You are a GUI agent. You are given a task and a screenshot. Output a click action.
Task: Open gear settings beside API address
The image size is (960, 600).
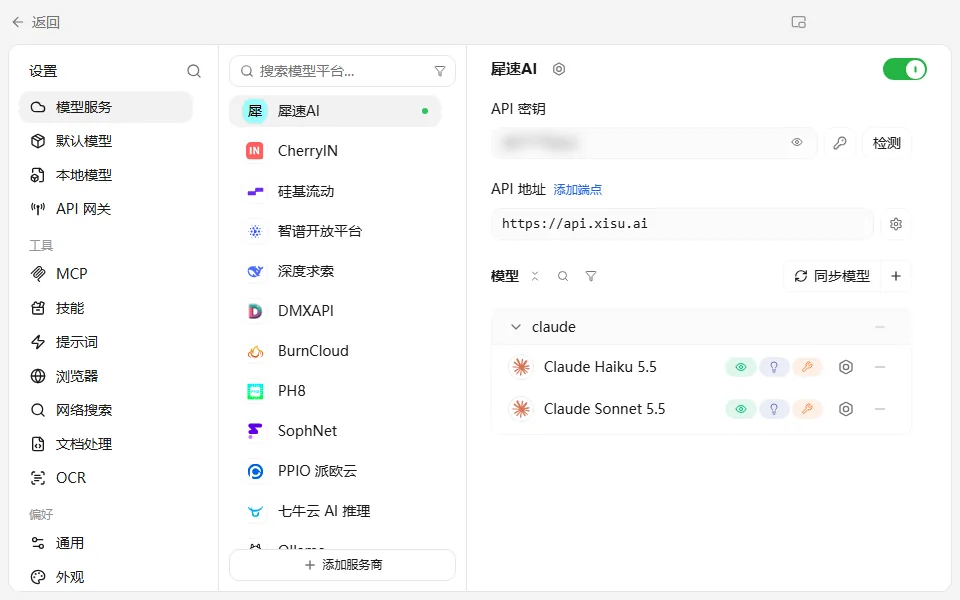point(896,223)
